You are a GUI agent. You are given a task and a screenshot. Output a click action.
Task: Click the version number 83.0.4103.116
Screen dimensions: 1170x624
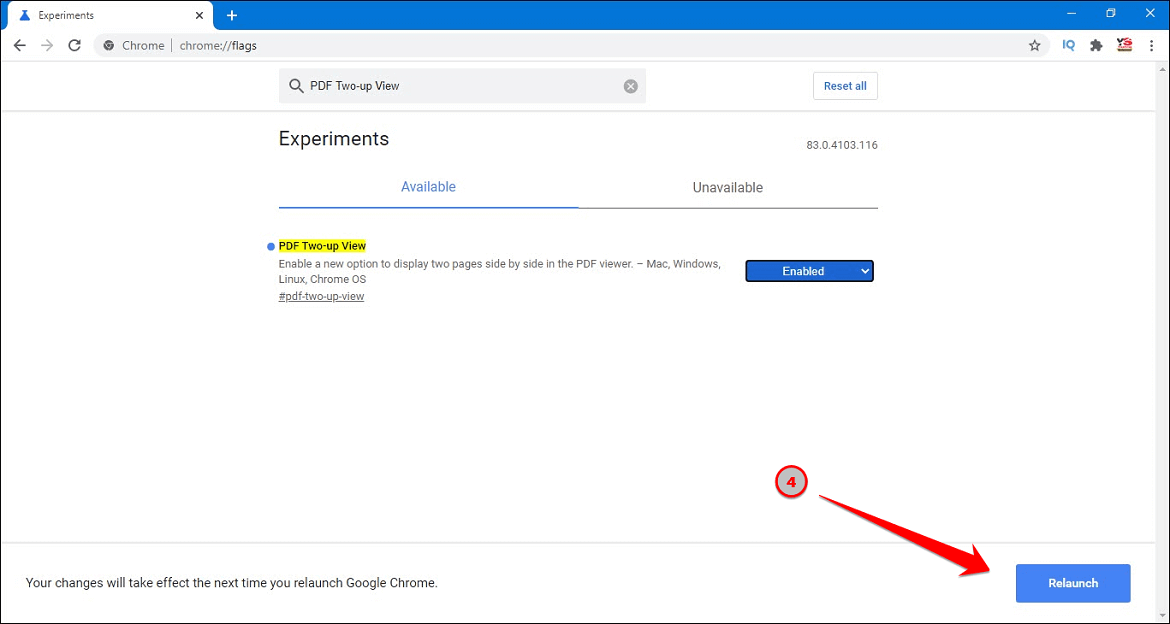[842, 145]
